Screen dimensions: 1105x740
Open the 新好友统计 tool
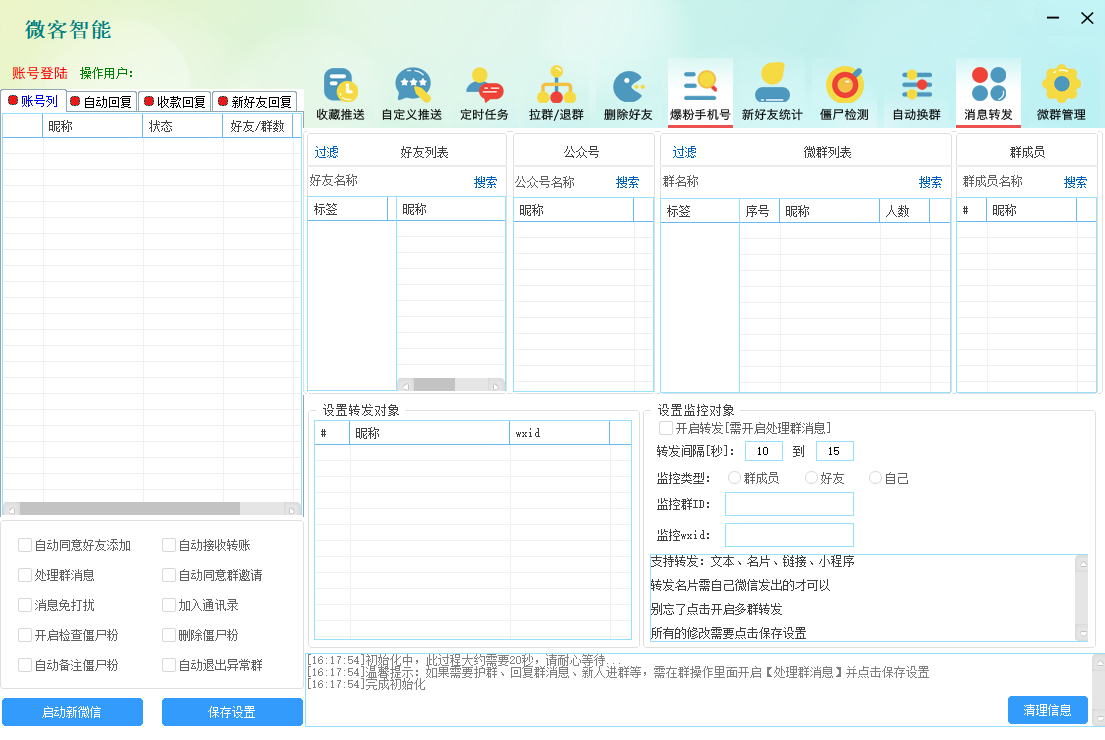pyautogui.click(x=772, y=94)
